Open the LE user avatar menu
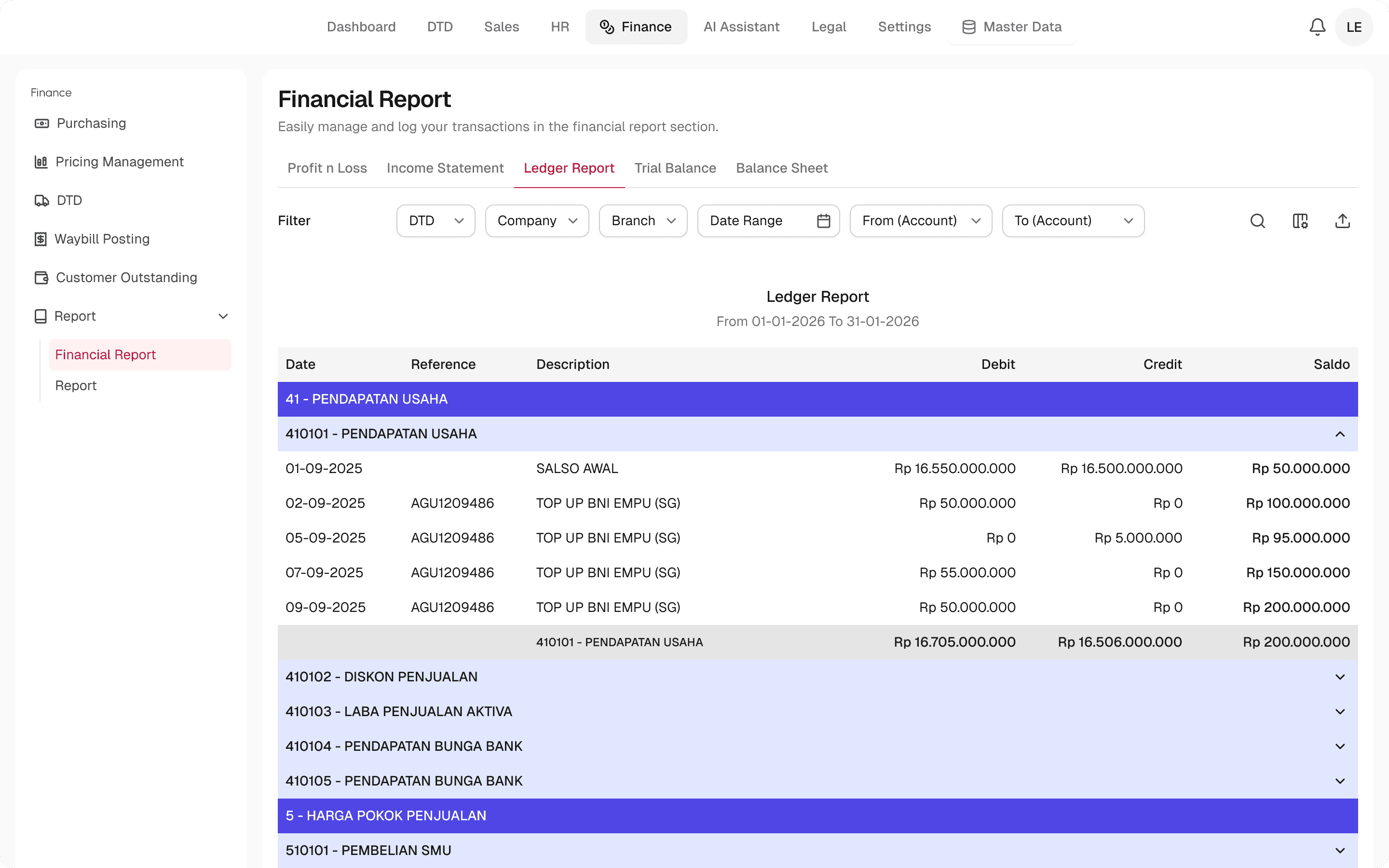 point(1354,27)
